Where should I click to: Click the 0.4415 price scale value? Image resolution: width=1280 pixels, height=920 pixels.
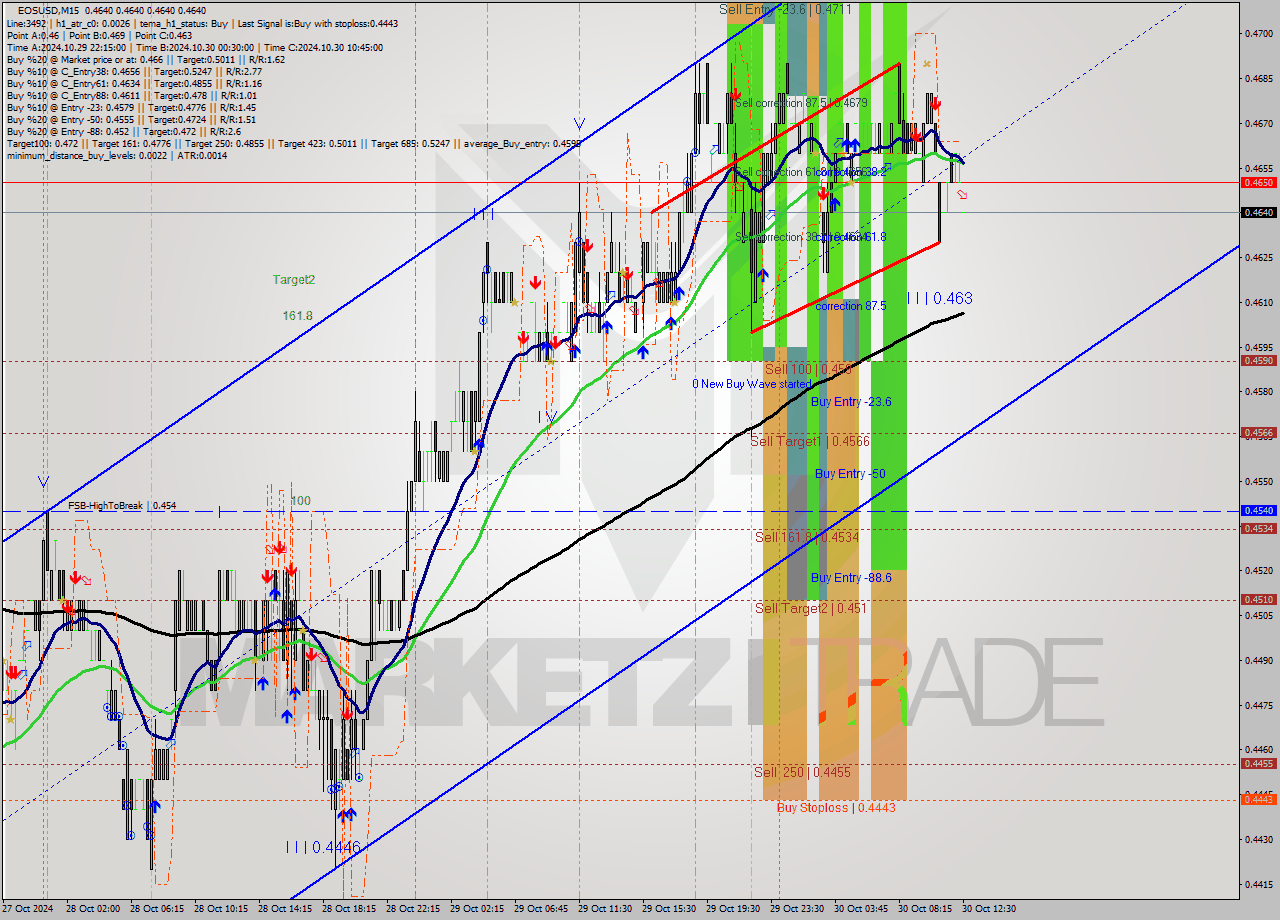[x=1258, y=884]
